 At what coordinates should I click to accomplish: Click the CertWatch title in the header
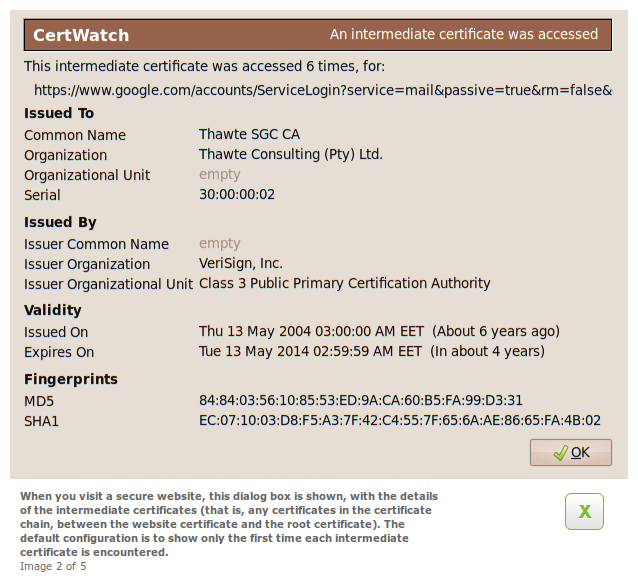(81, 35)
